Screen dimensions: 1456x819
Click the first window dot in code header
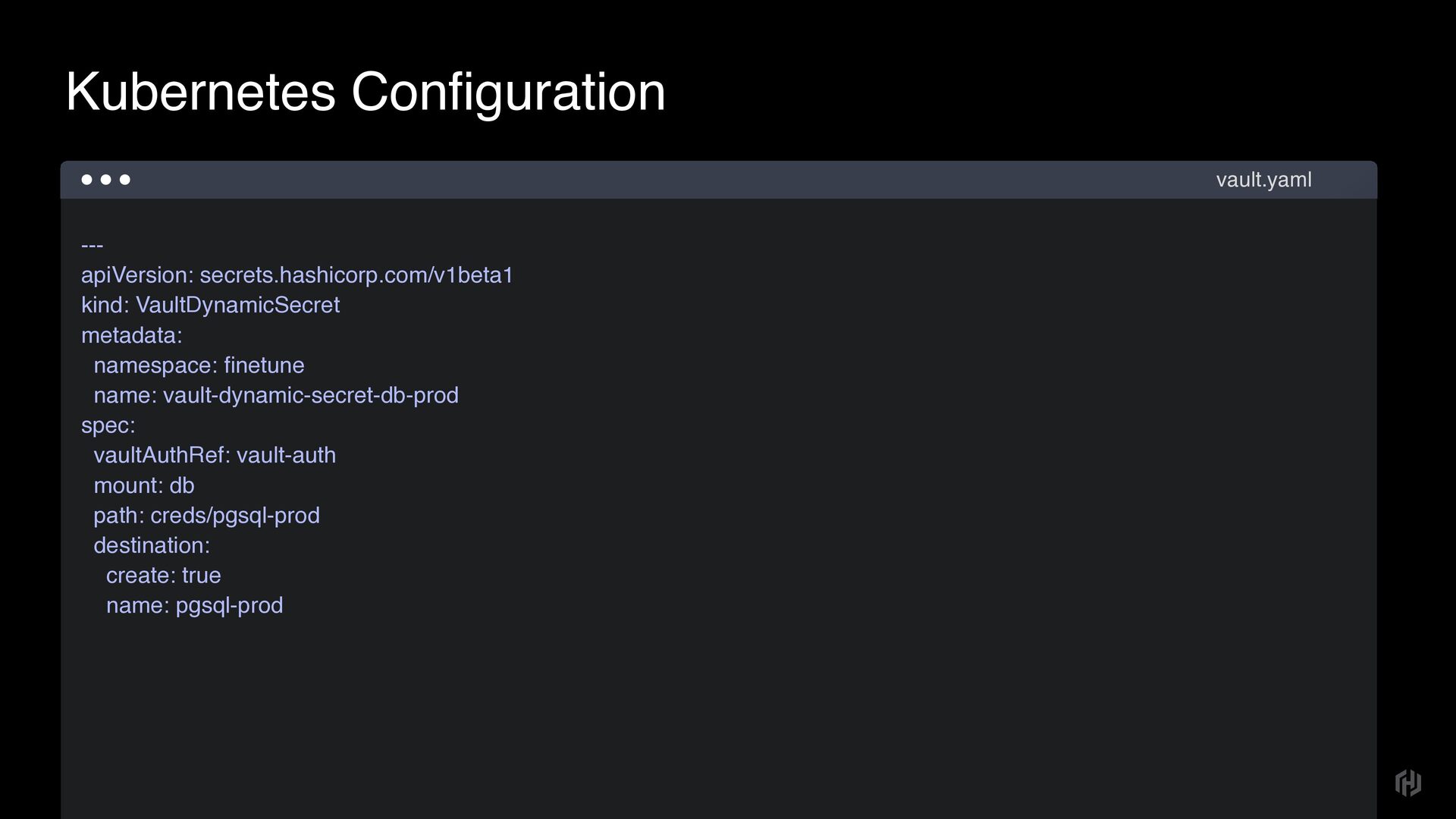[x=86, y=180]
